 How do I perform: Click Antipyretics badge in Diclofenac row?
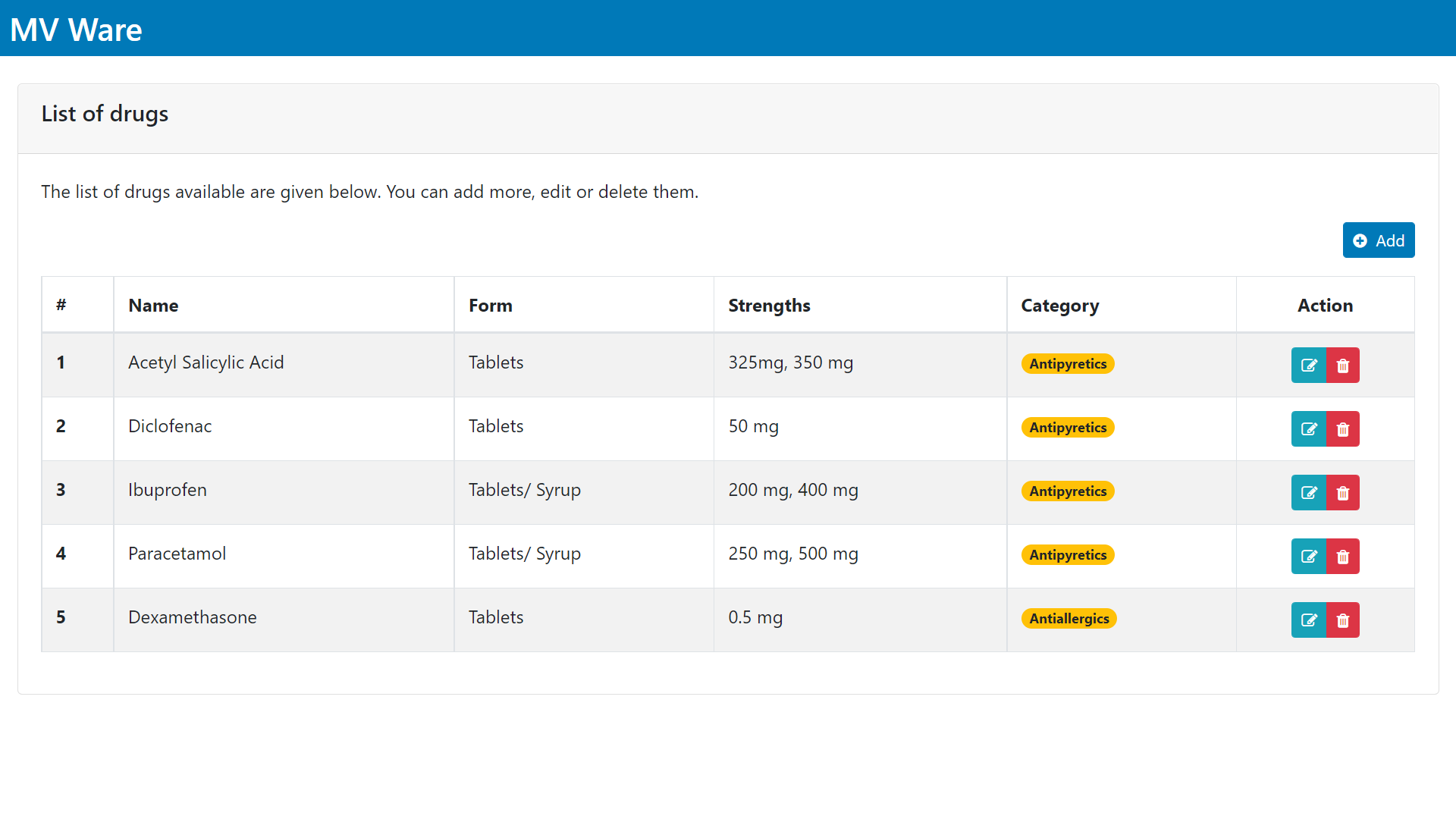(x=1068, y=428)
